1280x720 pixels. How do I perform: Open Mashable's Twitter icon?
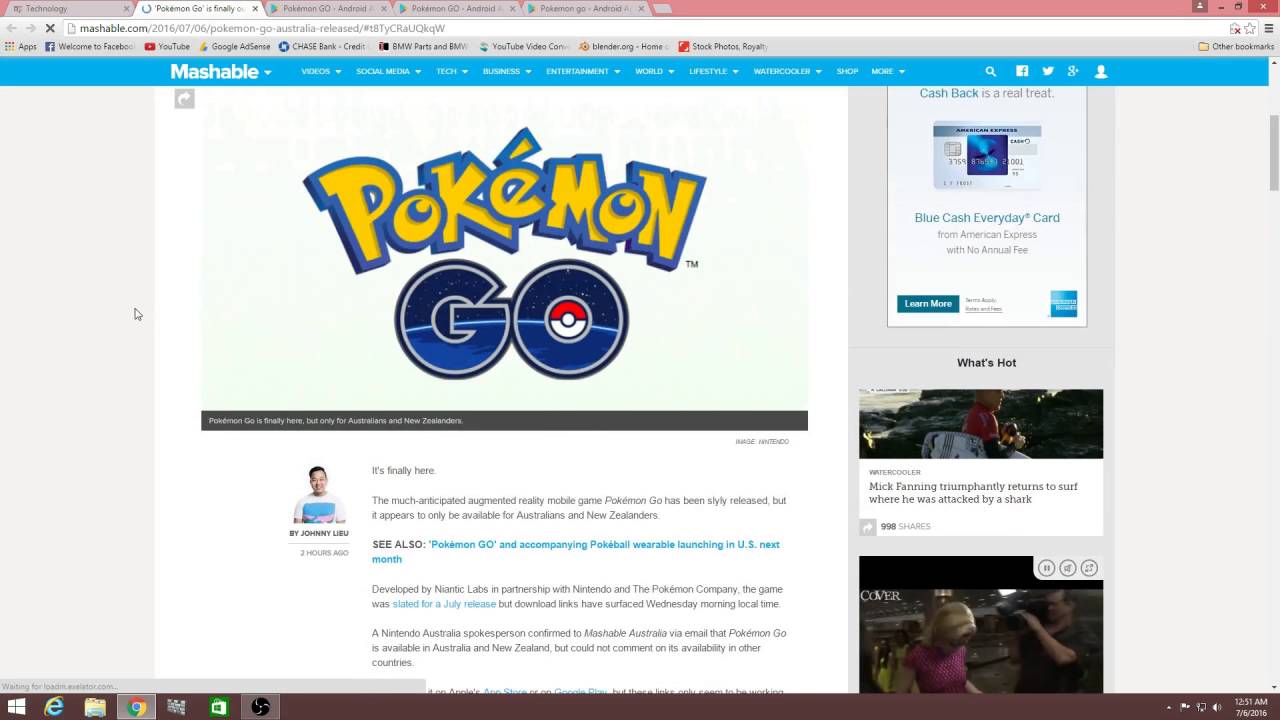(x=1048, y=72)
